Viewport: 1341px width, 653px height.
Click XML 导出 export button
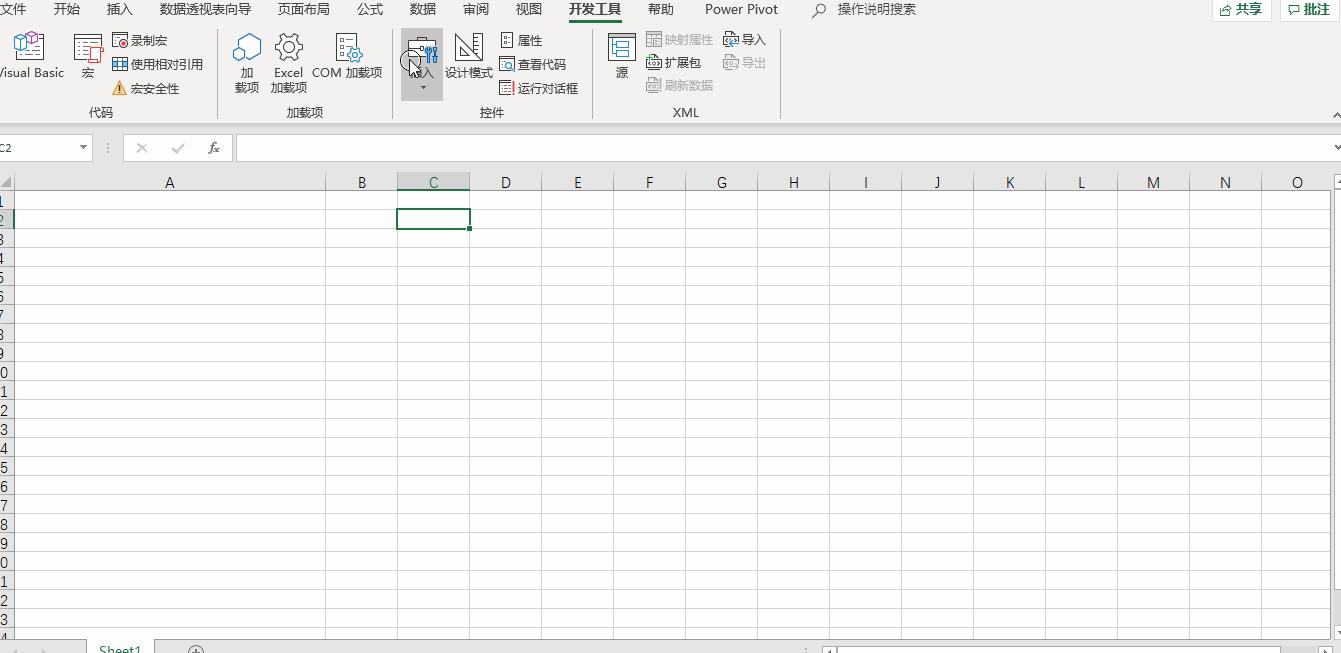click(744, 63)
